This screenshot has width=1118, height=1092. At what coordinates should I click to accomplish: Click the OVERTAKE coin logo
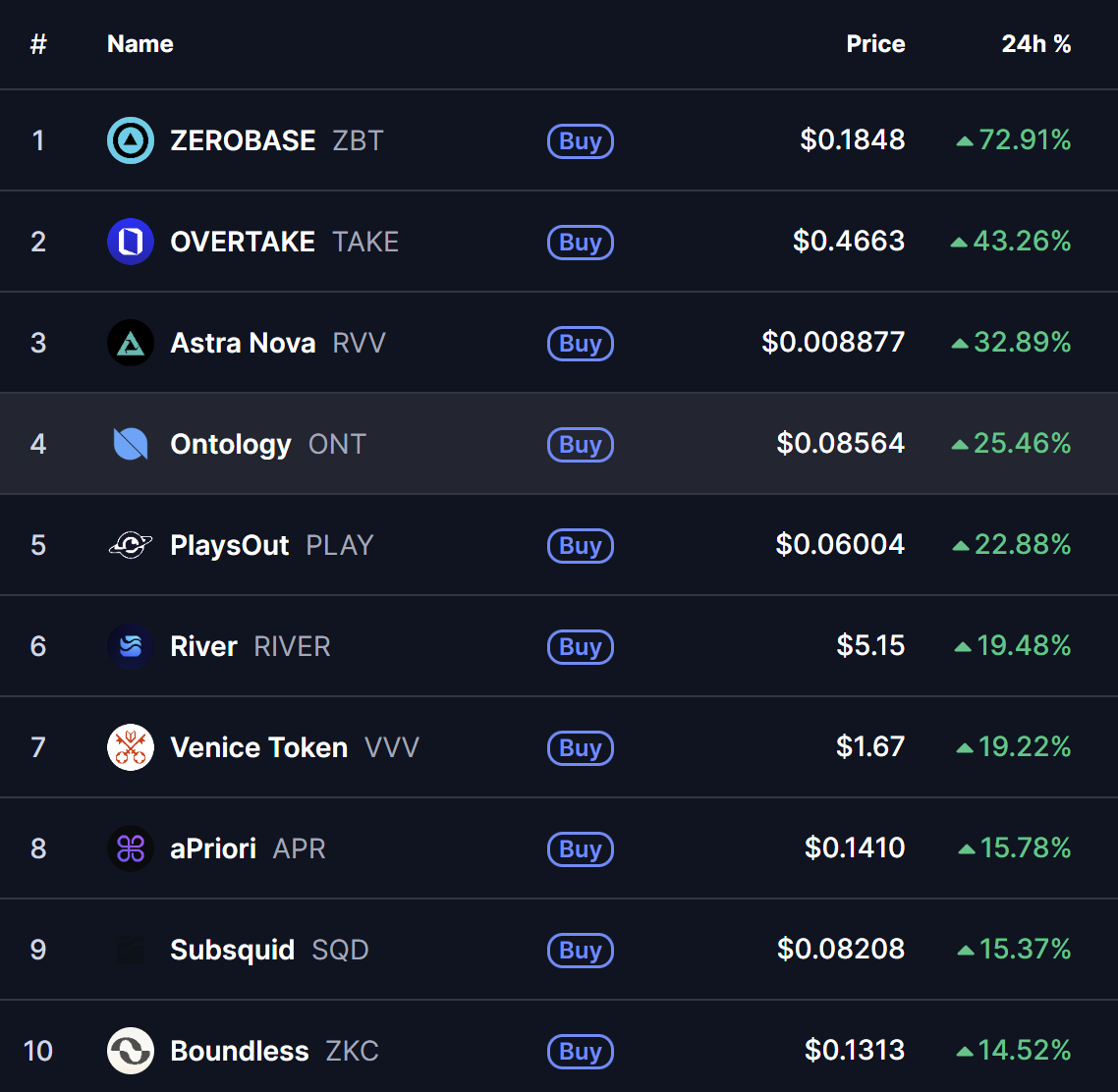[x=130, y=242]
